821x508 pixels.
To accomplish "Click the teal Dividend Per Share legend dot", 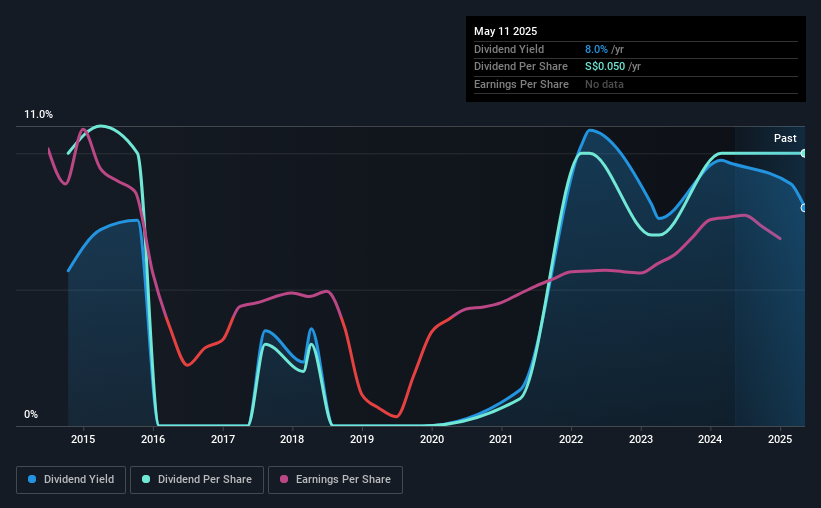I will [146, 479].
